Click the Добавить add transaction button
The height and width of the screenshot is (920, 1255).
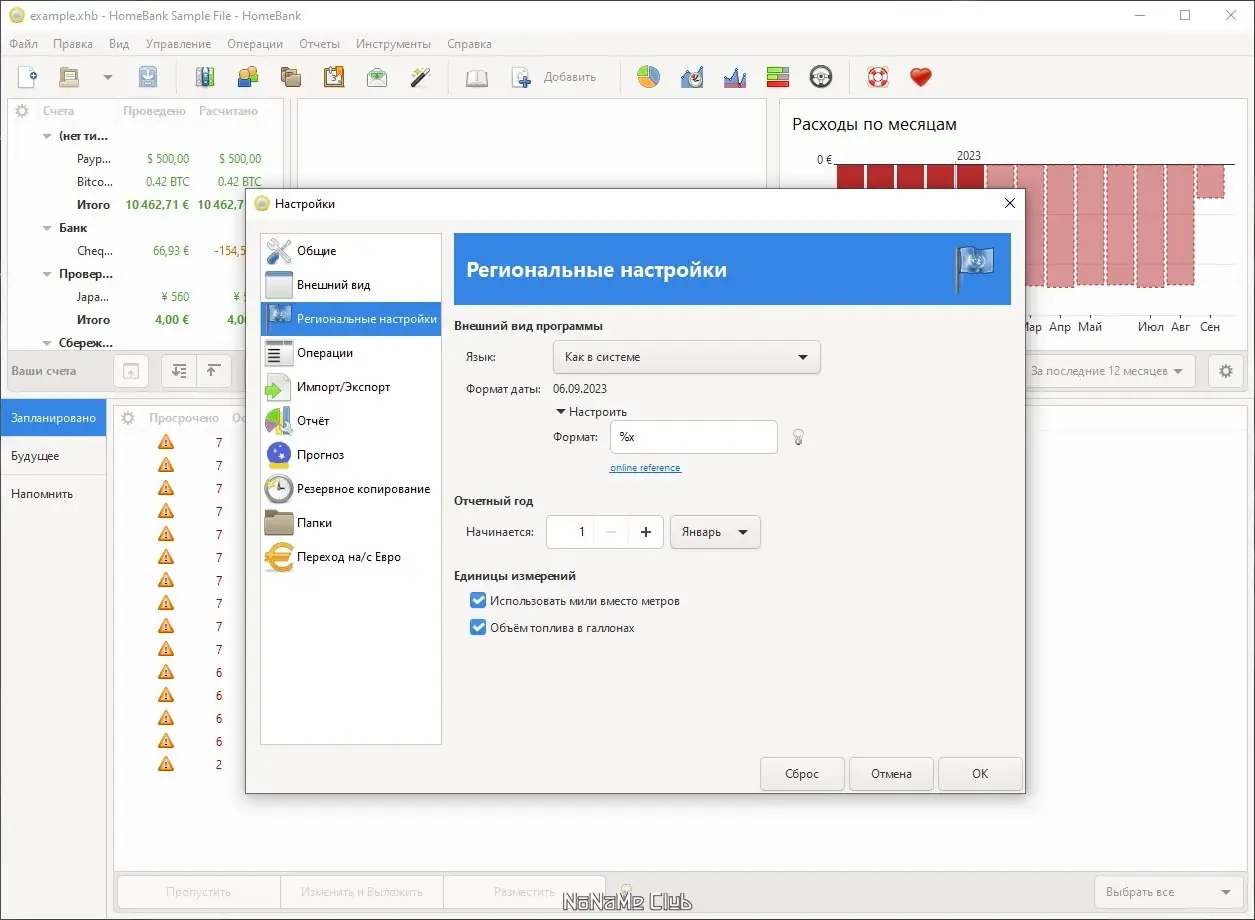click(554, 77)
